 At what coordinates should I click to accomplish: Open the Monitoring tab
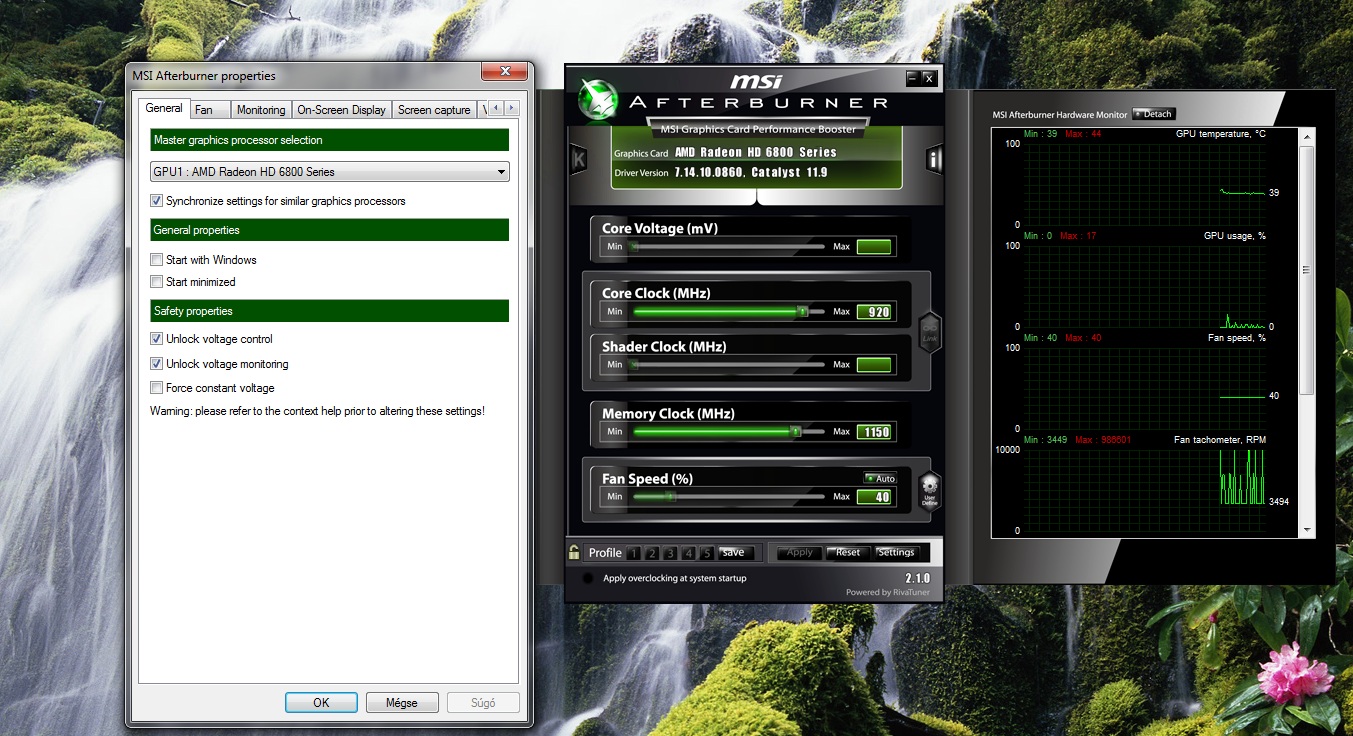(x=261, y=110)
